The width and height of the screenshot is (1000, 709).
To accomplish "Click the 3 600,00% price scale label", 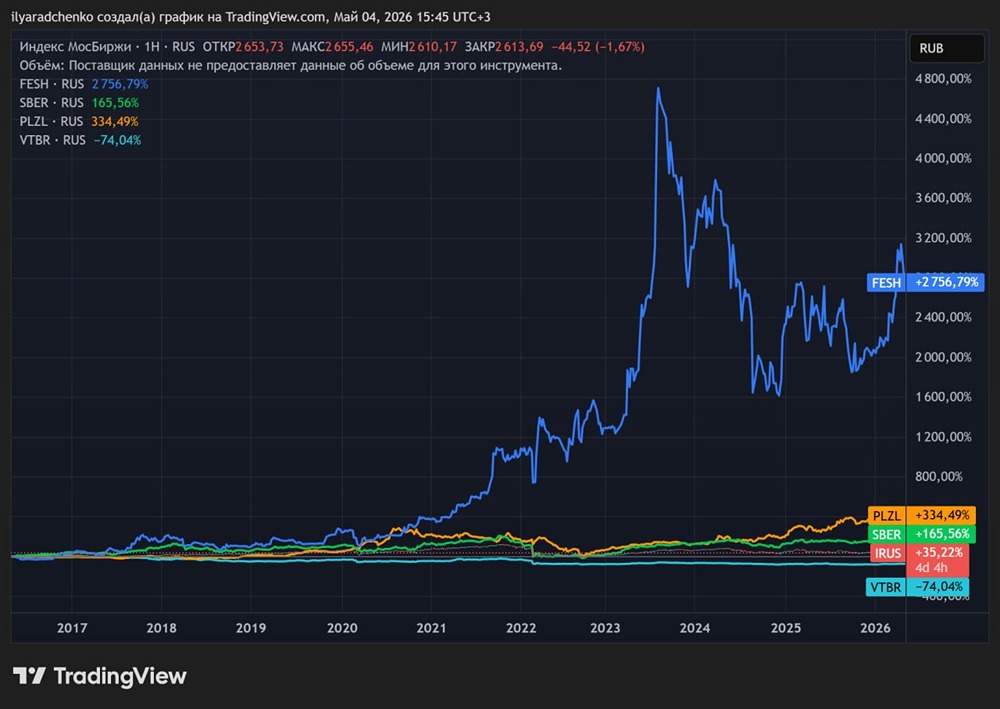I will [943, 198].
